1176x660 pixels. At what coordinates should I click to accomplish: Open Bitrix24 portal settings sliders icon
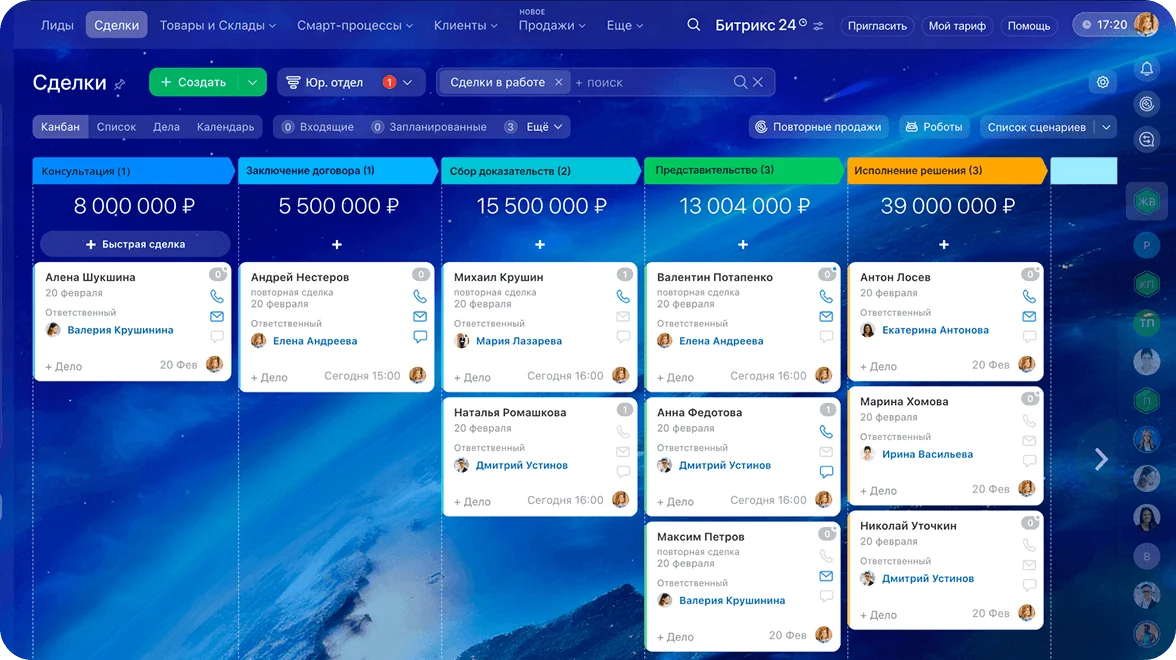click(x=818, y=26)
